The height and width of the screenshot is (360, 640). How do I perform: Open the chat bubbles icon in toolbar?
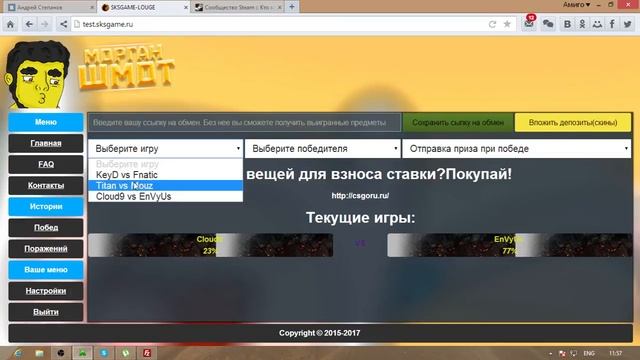tap(548, 24)
